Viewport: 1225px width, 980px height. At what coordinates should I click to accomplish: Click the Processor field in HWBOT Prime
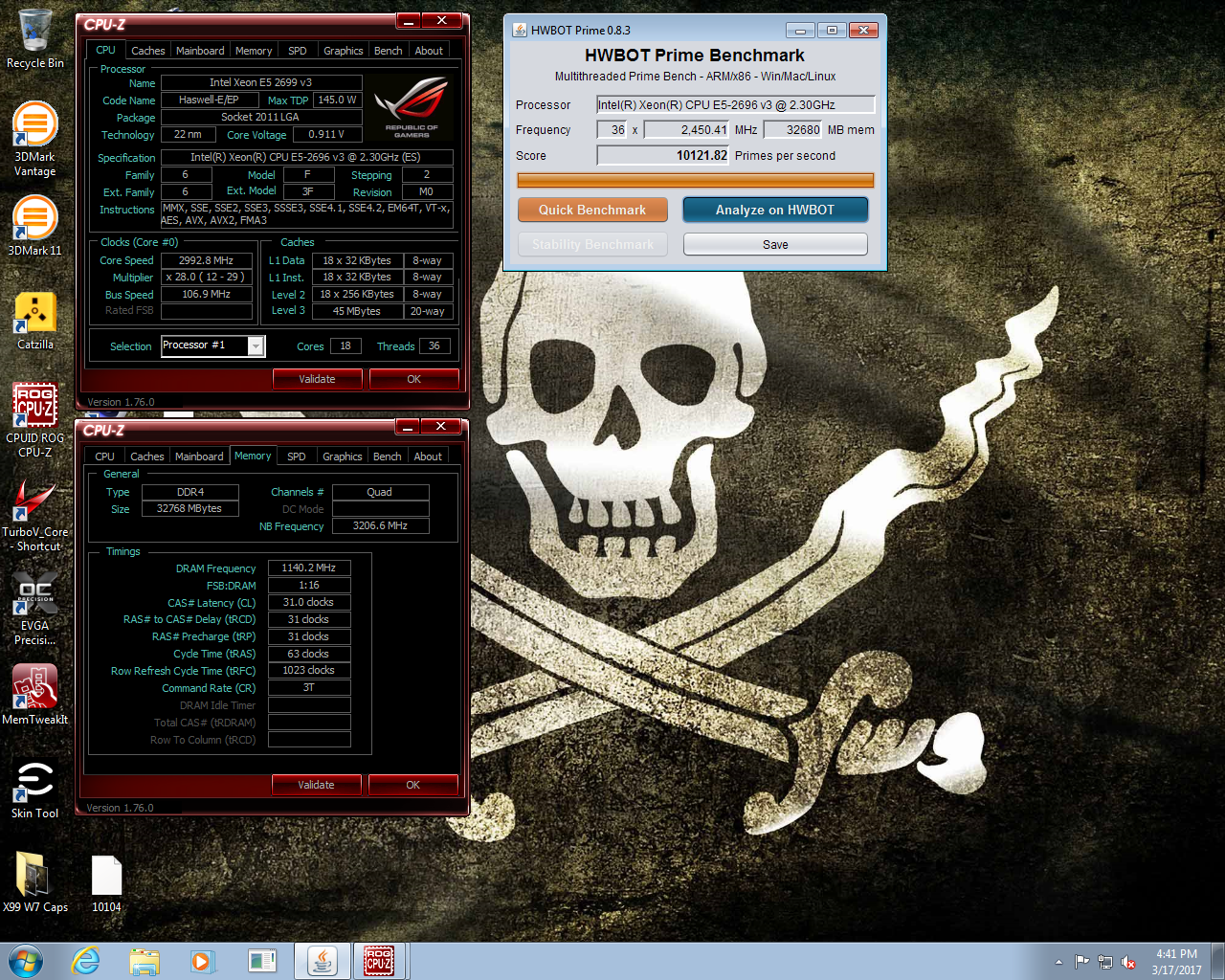pyautogui.click(x=736, y=104)
